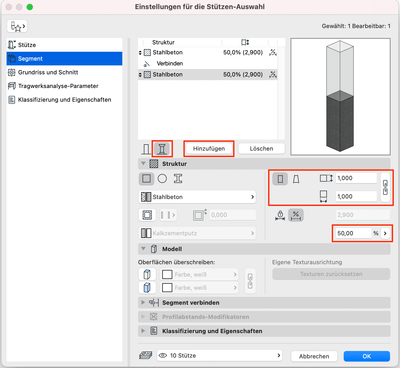Screen dimensions: 400x368
Task: Choose single-segment column icon
Action: pos(146,149)
